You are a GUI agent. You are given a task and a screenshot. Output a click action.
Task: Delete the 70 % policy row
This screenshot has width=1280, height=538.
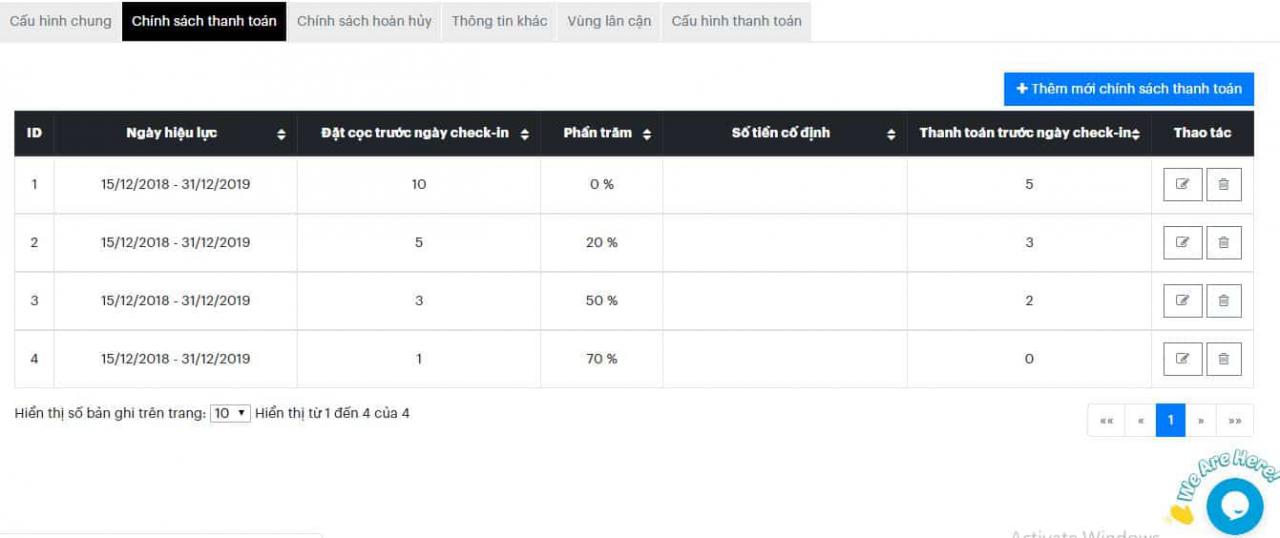point(1223,359)
